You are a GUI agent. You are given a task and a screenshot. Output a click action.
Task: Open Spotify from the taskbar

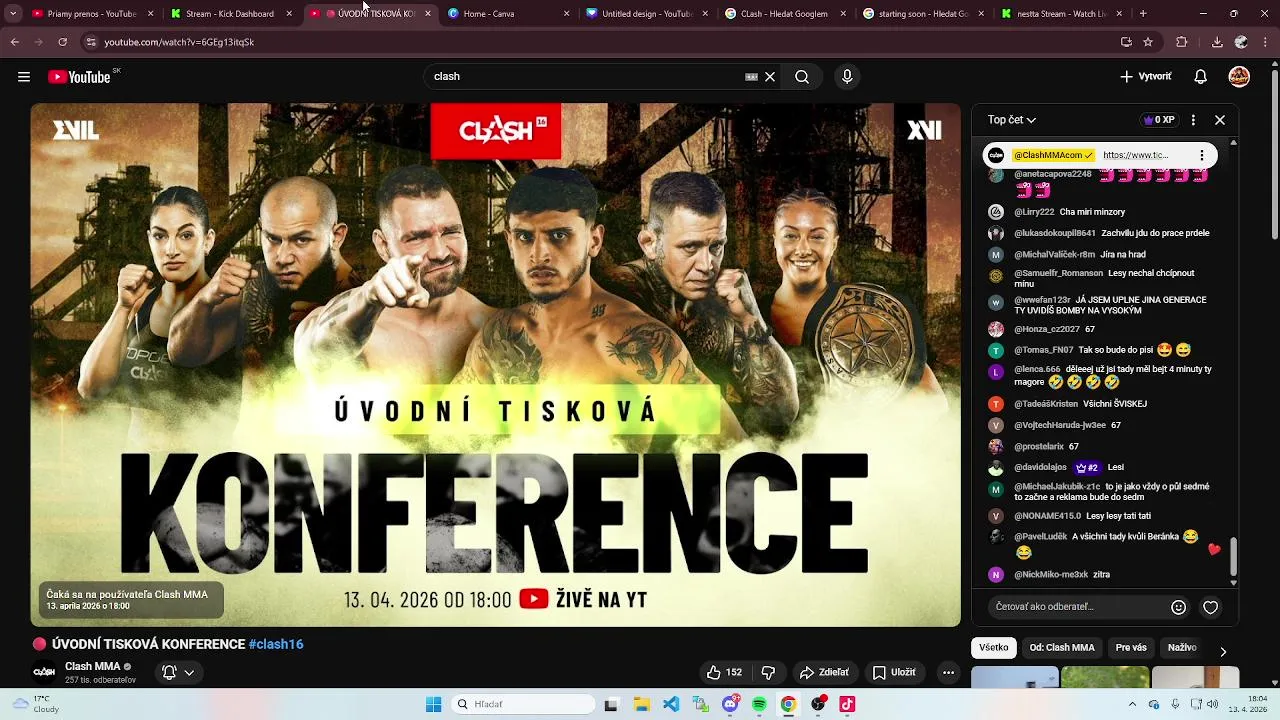[759, 704]
